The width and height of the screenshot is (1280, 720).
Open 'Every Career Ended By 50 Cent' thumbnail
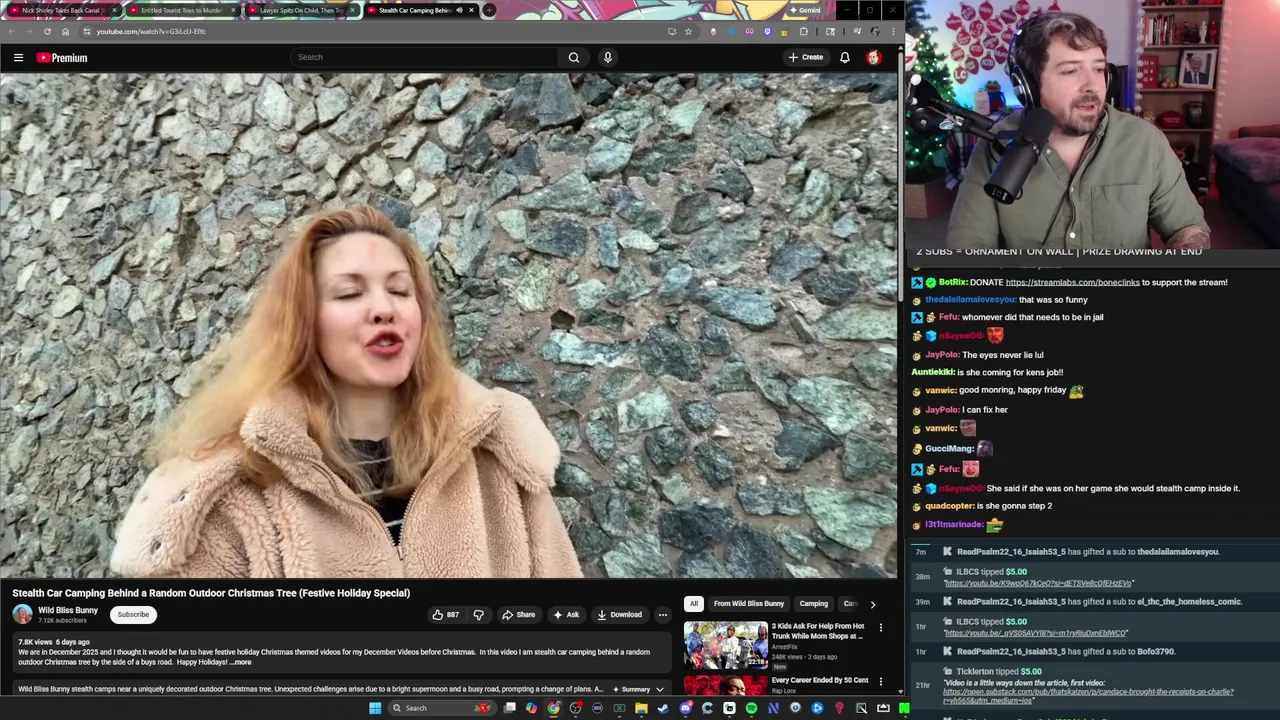725,686
